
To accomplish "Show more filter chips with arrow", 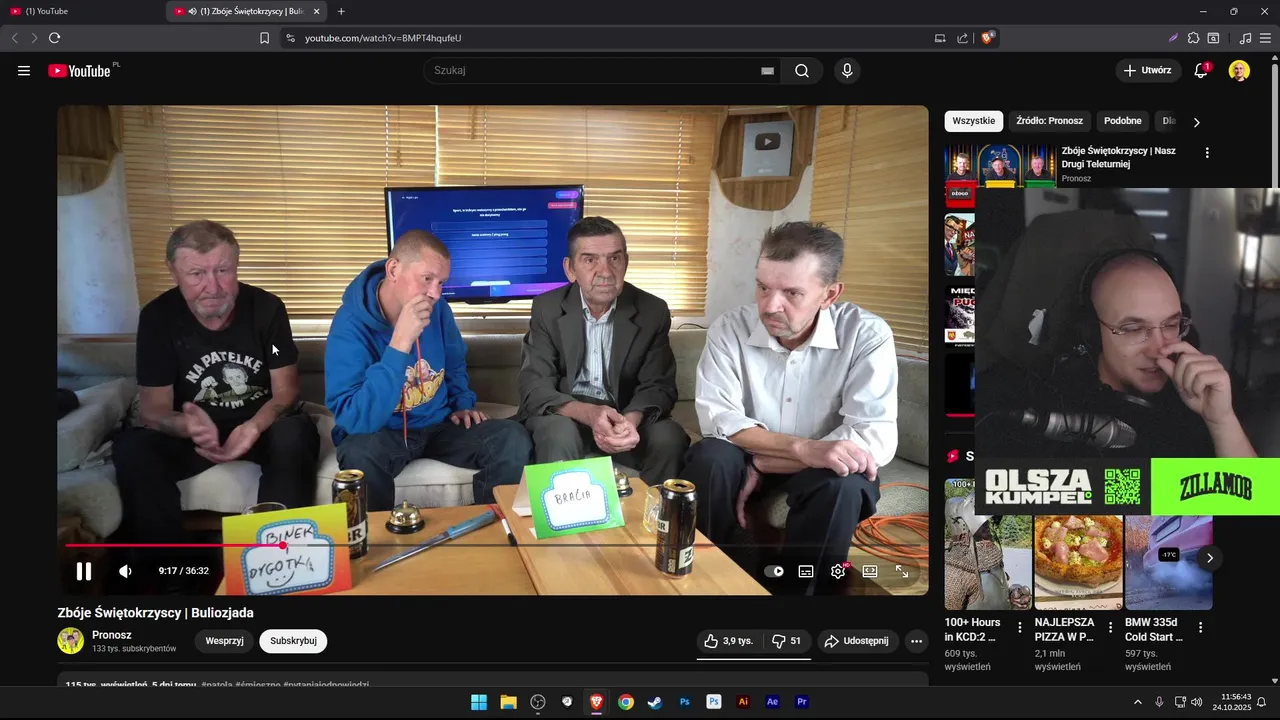I will tap(1196, 122).
